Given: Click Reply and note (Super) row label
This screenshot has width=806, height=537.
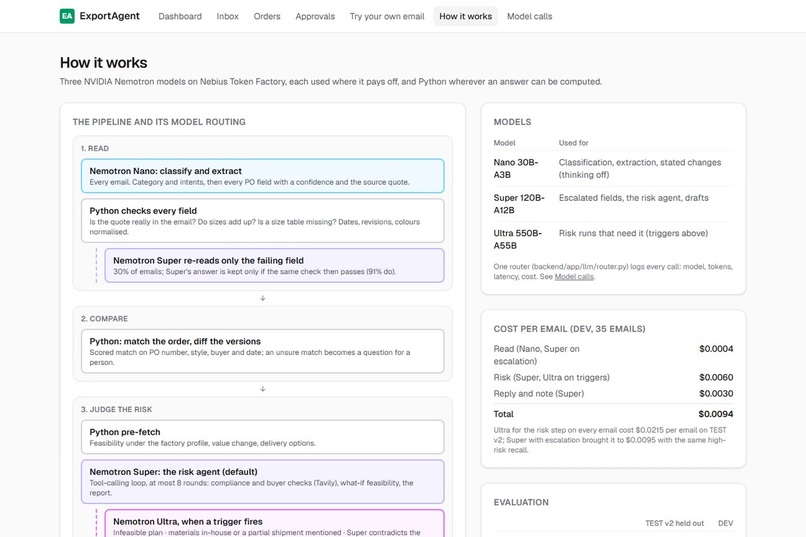Looking at the screenshot, I should click(539, 394).
